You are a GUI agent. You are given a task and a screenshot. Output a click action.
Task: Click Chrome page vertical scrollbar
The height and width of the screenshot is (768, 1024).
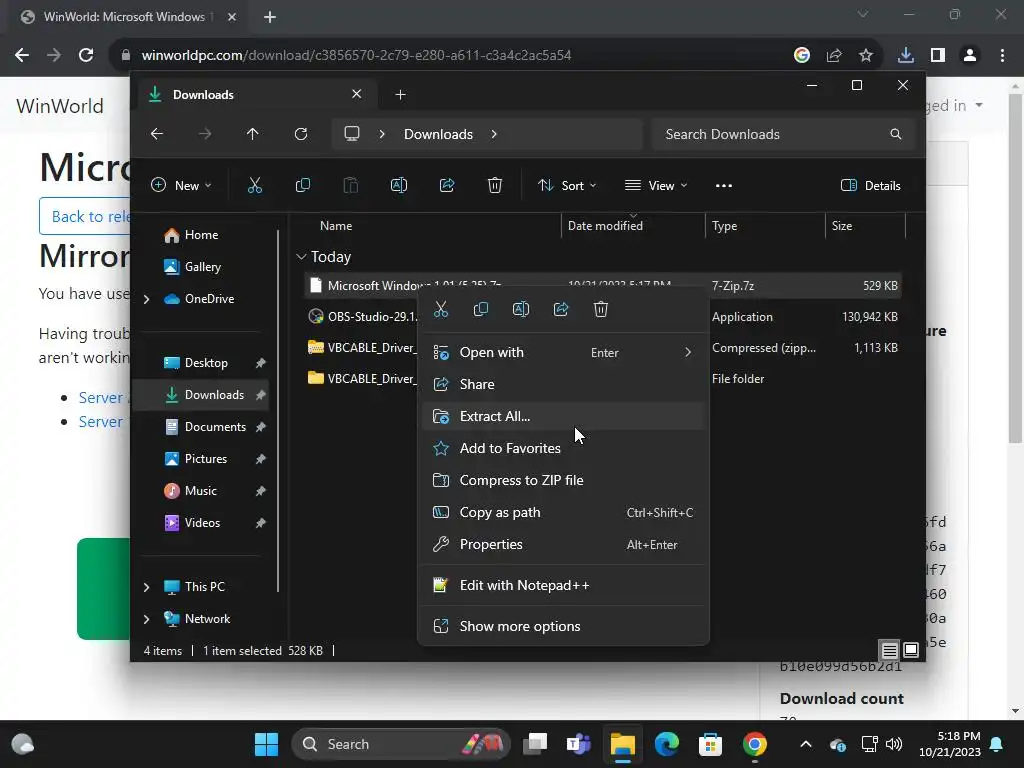coord(1015,268)
